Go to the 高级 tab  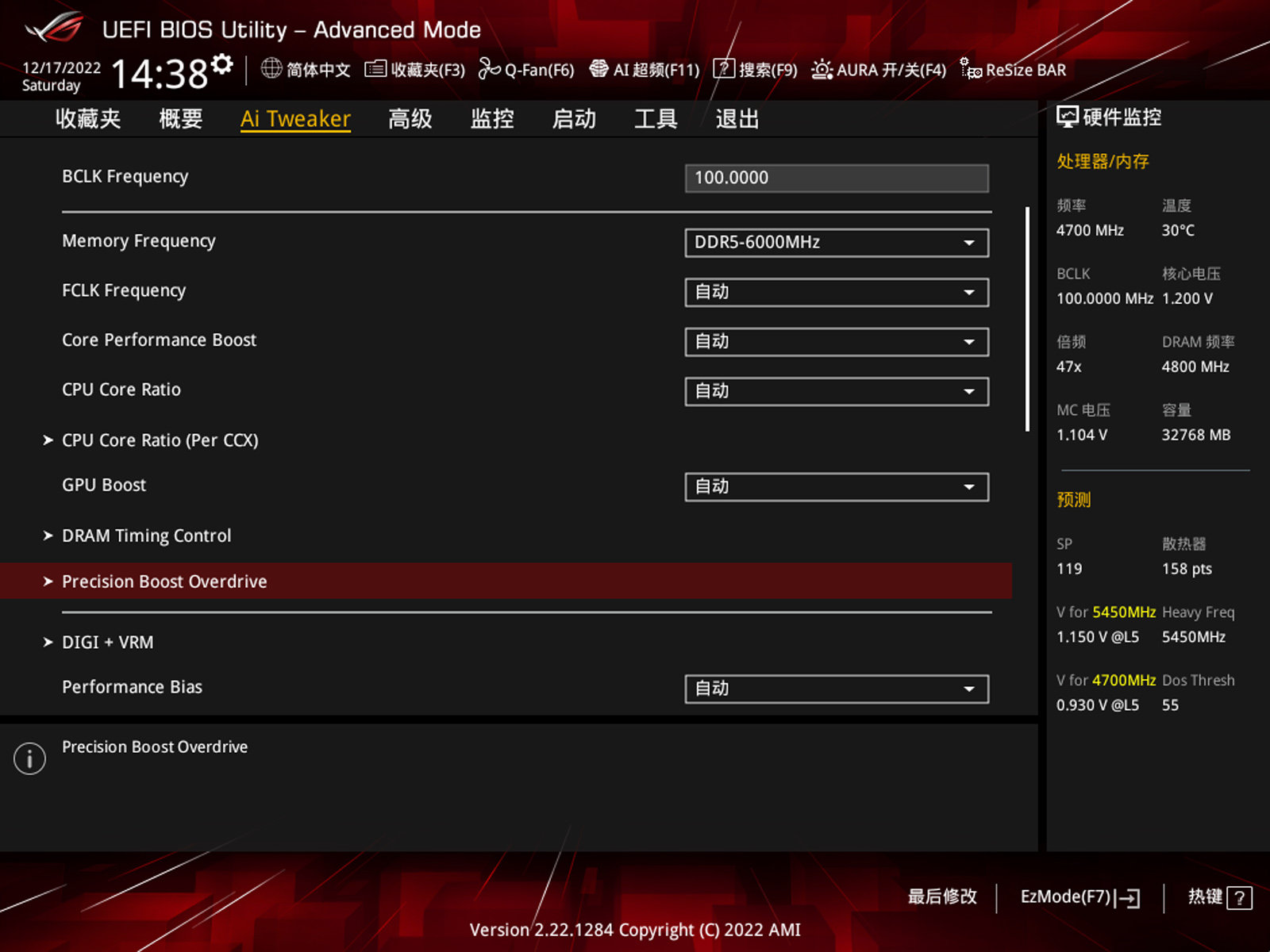pos(410,119)
